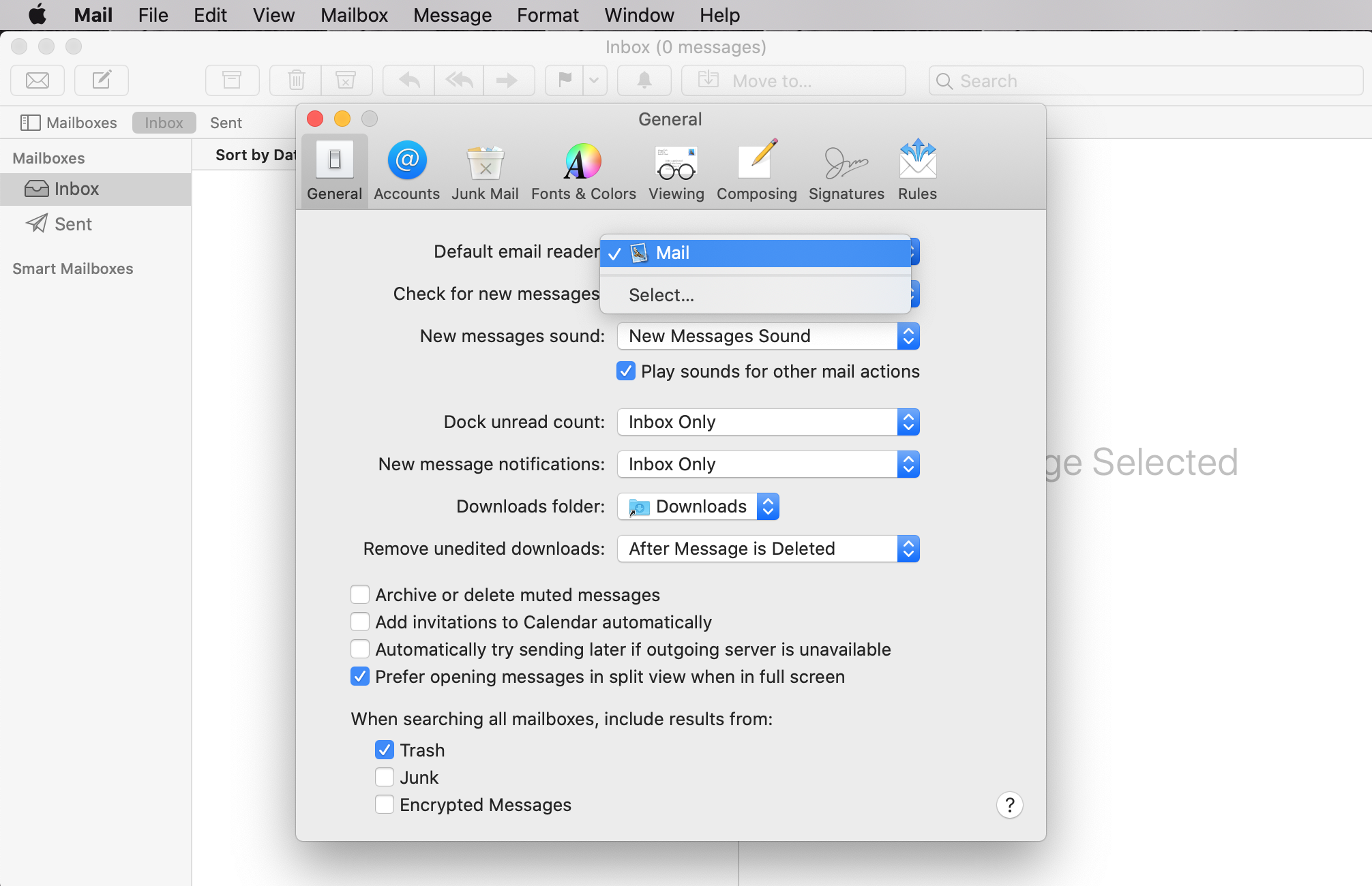Viewport: 1372px width, 886px height.
Task: Click the Smart Mailboxes section header
Action: (73, 269)
